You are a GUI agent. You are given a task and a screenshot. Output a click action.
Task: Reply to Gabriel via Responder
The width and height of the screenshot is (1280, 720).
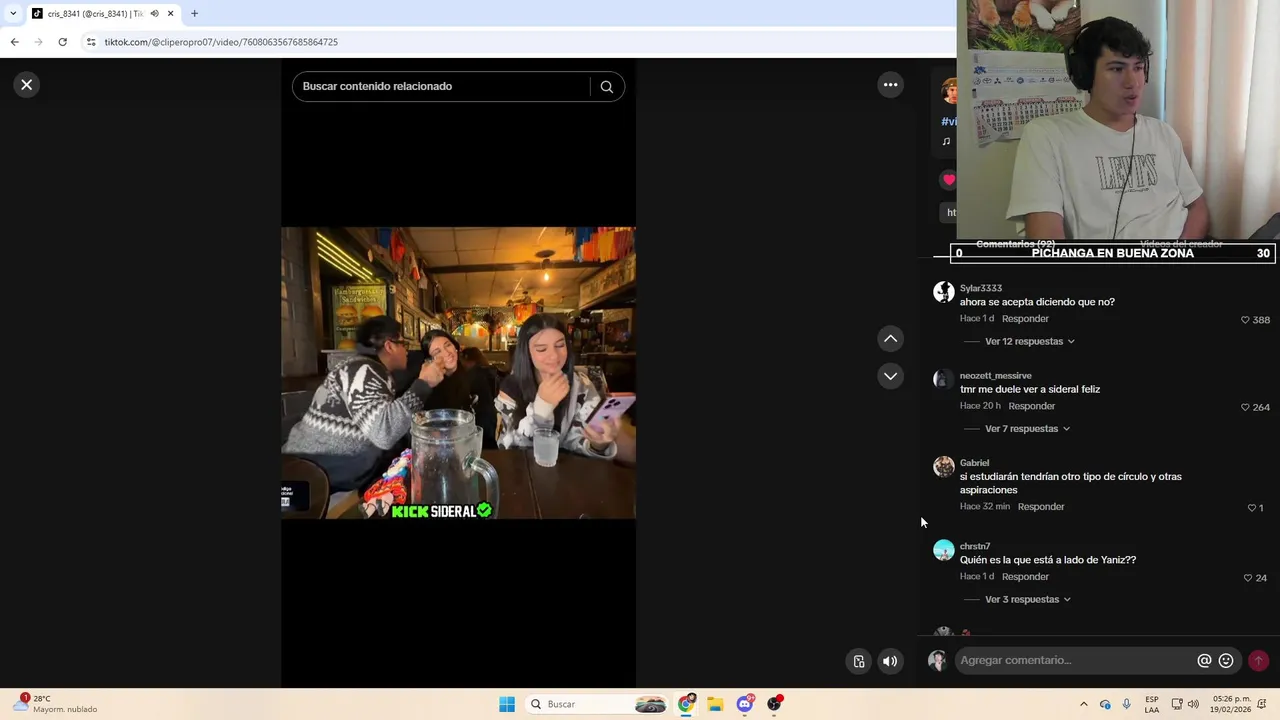1041,507
